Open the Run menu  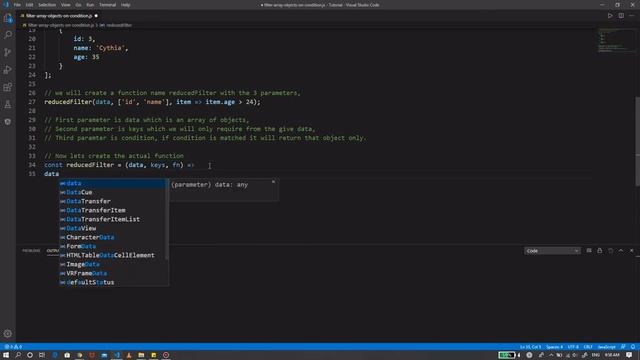[x=90, y=5]
